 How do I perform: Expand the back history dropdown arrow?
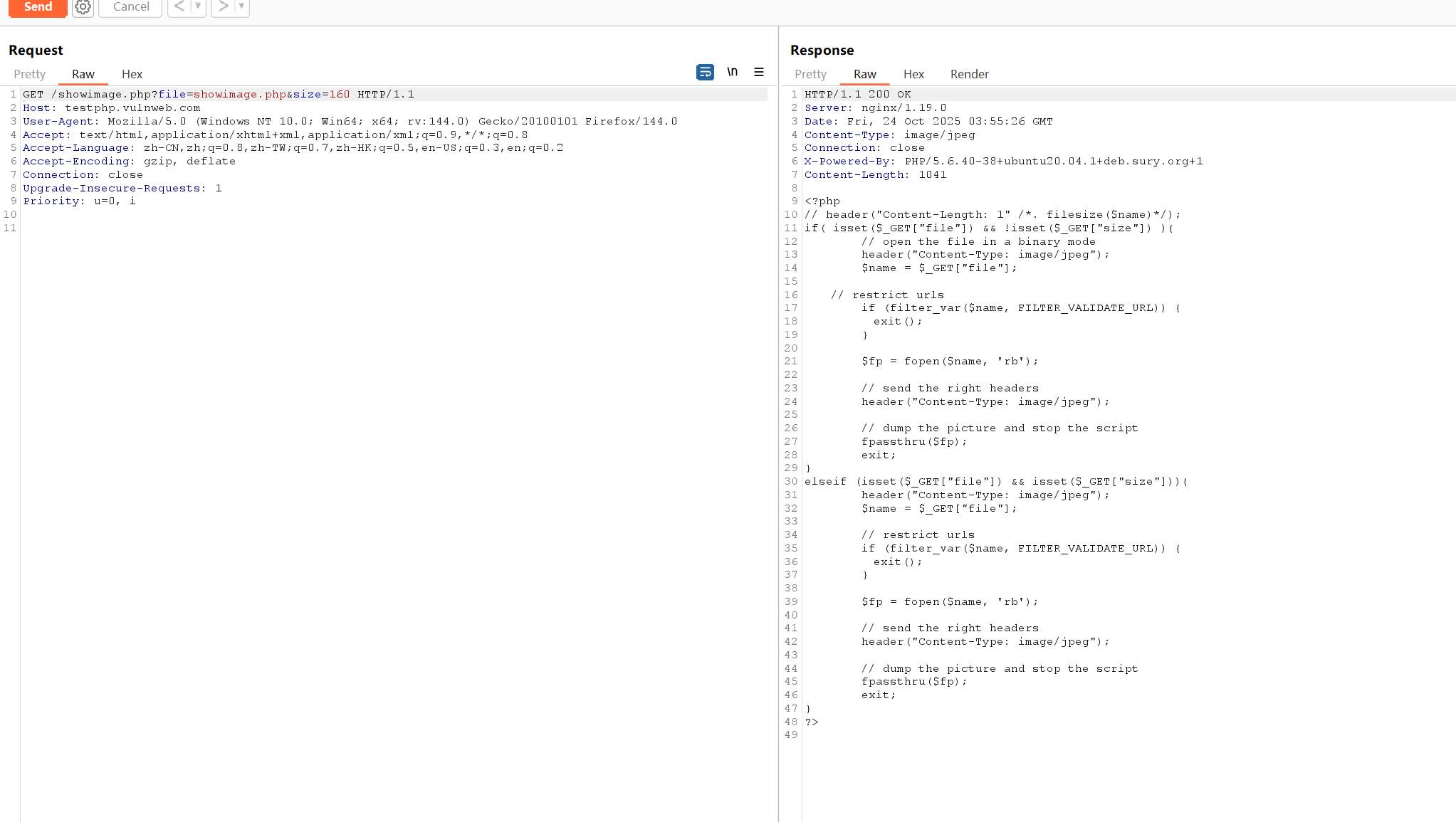coord(198,6)
